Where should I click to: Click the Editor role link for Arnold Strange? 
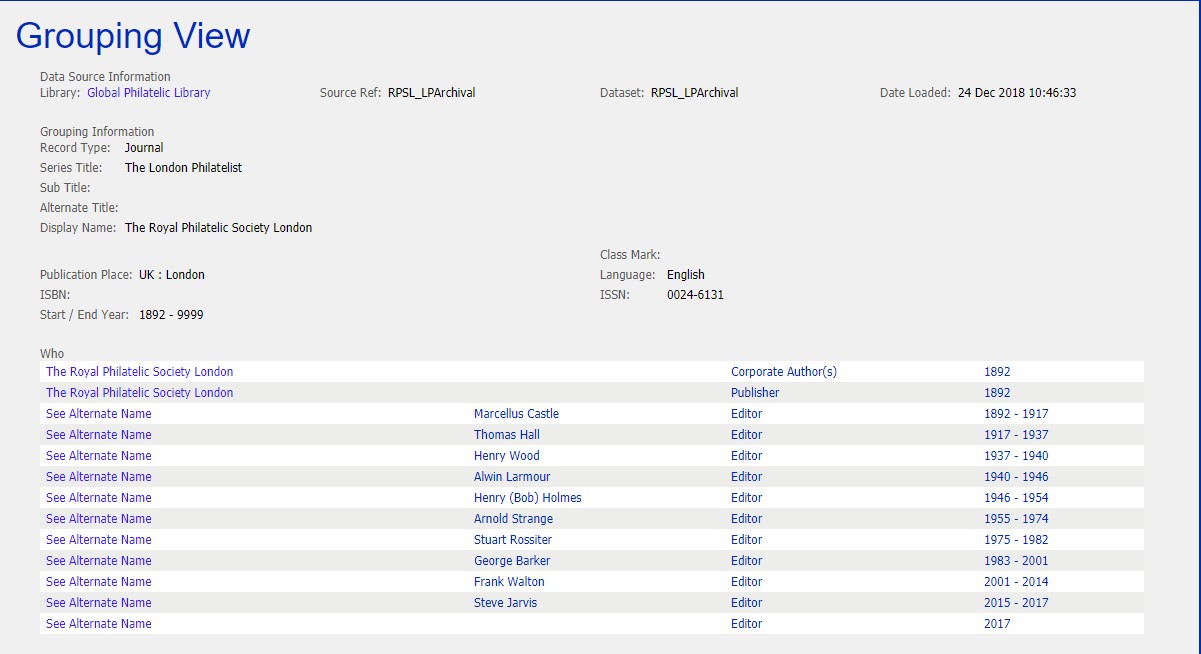tap(746, 519)
